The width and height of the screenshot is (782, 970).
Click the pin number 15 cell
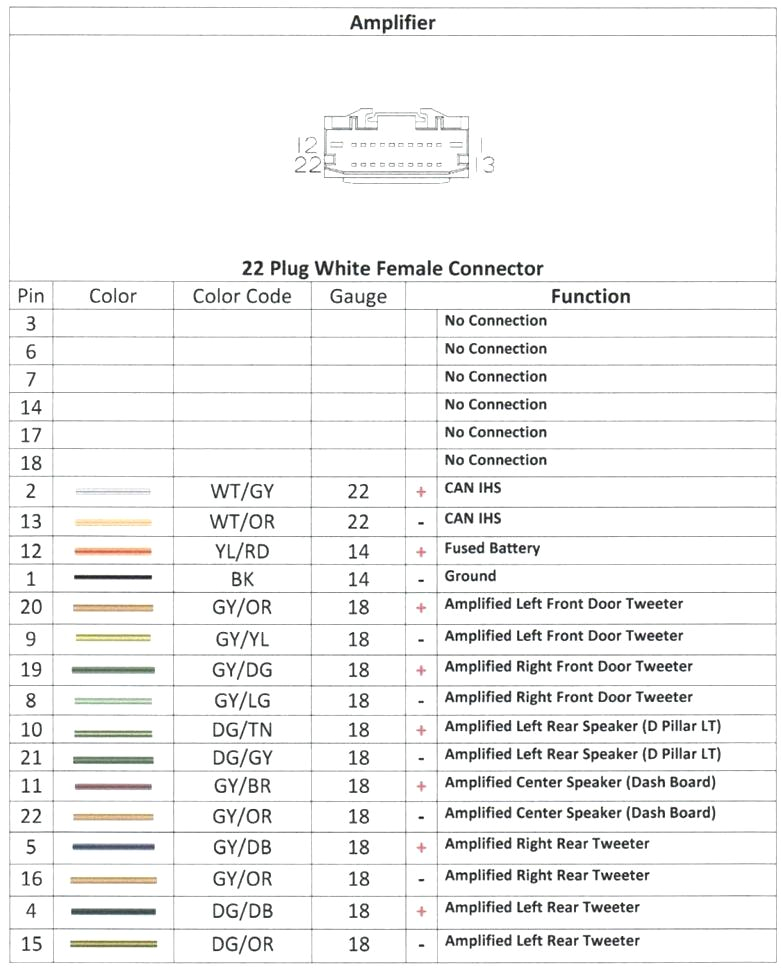[x=31, y=943]
